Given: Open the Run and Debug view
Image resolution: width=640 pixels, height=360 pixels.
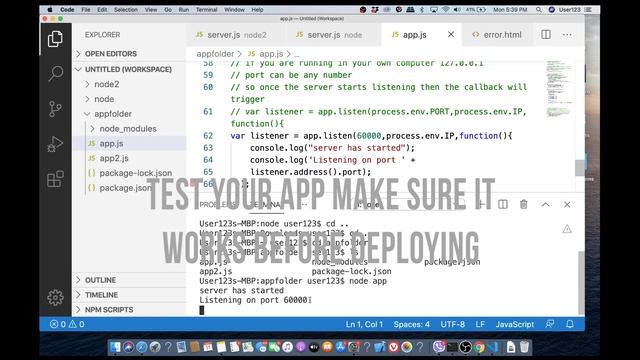Looking at the screenshot, I should tap(55, 144).
